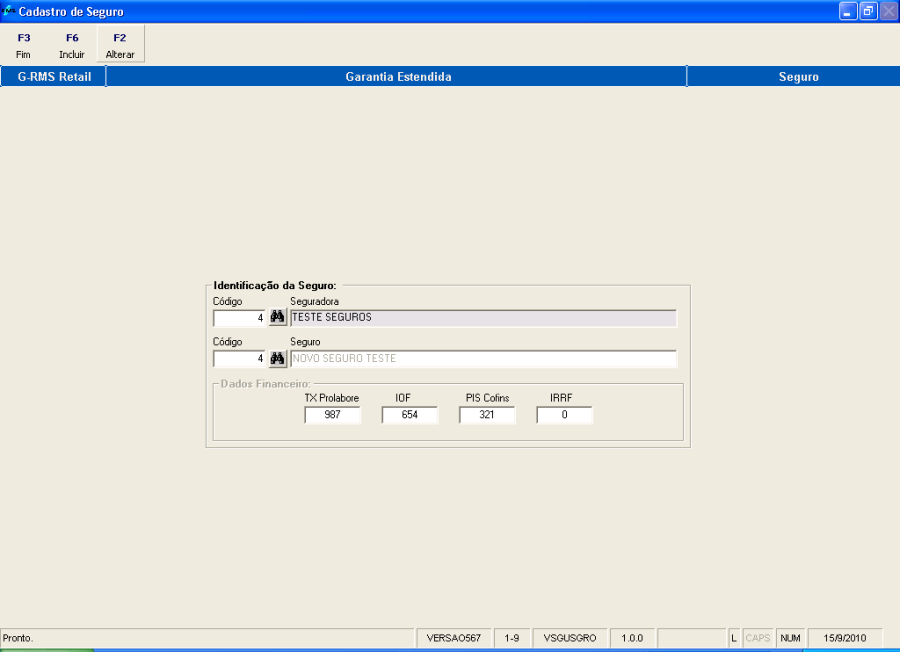Click the IOF label
Screen dimensions: 900x652
click(403, 398)
